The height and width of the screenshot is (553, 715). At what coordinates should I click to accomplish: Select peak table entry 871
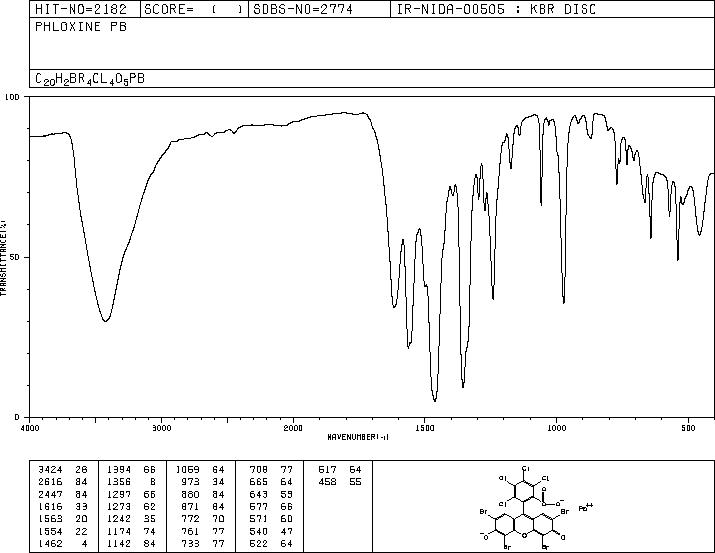[204, 506]
